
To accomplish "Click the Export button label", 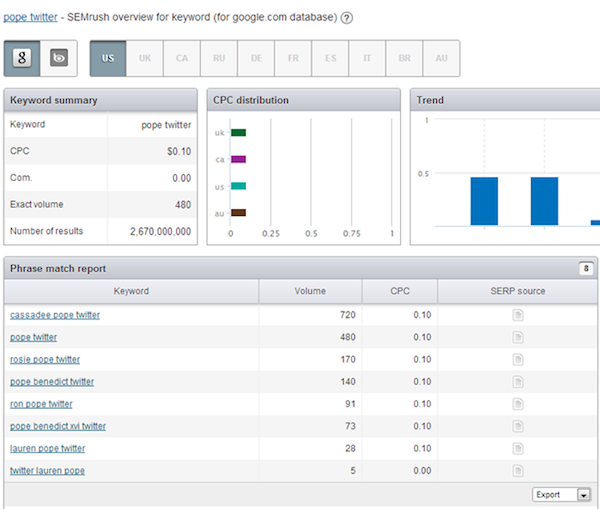I will [x=548, y=495].
